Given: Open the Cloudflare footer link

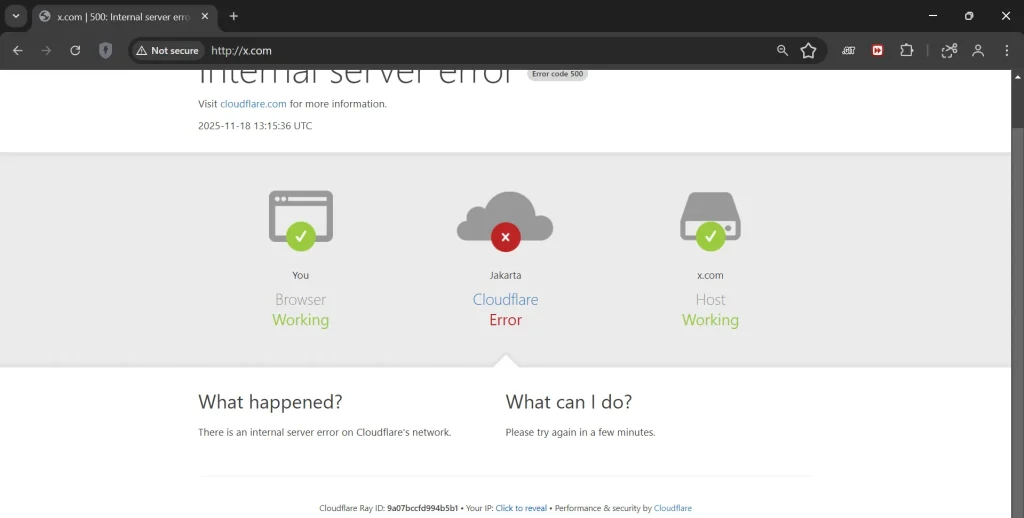Looking at the screenshot, I should click(673, 508).
